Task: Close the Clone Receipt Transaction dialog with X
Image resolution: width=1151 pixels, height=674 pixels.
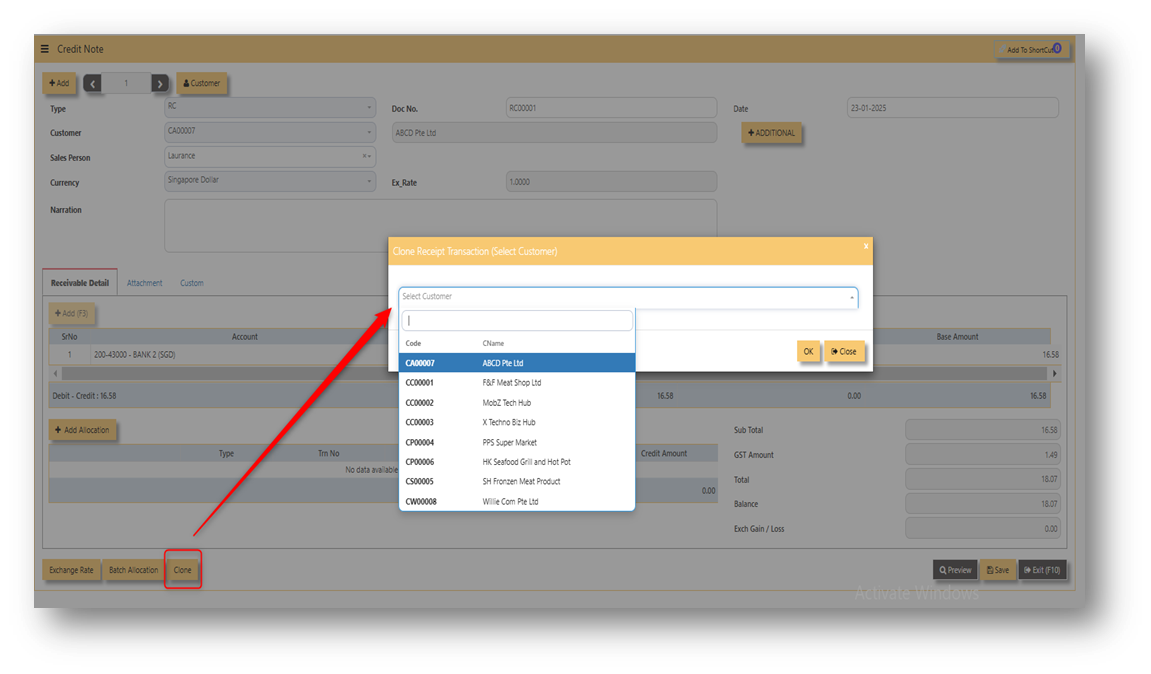Action: coord(865,246)
